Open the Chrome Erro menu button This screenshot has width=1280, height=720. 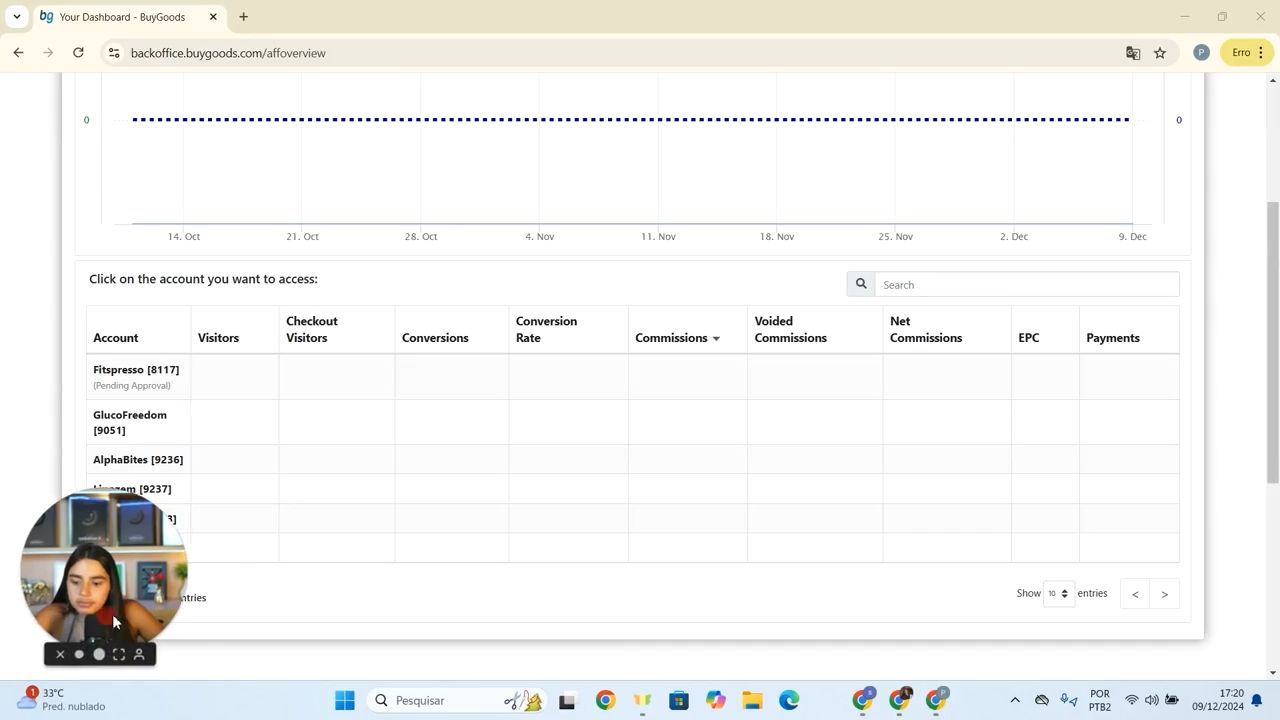click(1249, 52)
